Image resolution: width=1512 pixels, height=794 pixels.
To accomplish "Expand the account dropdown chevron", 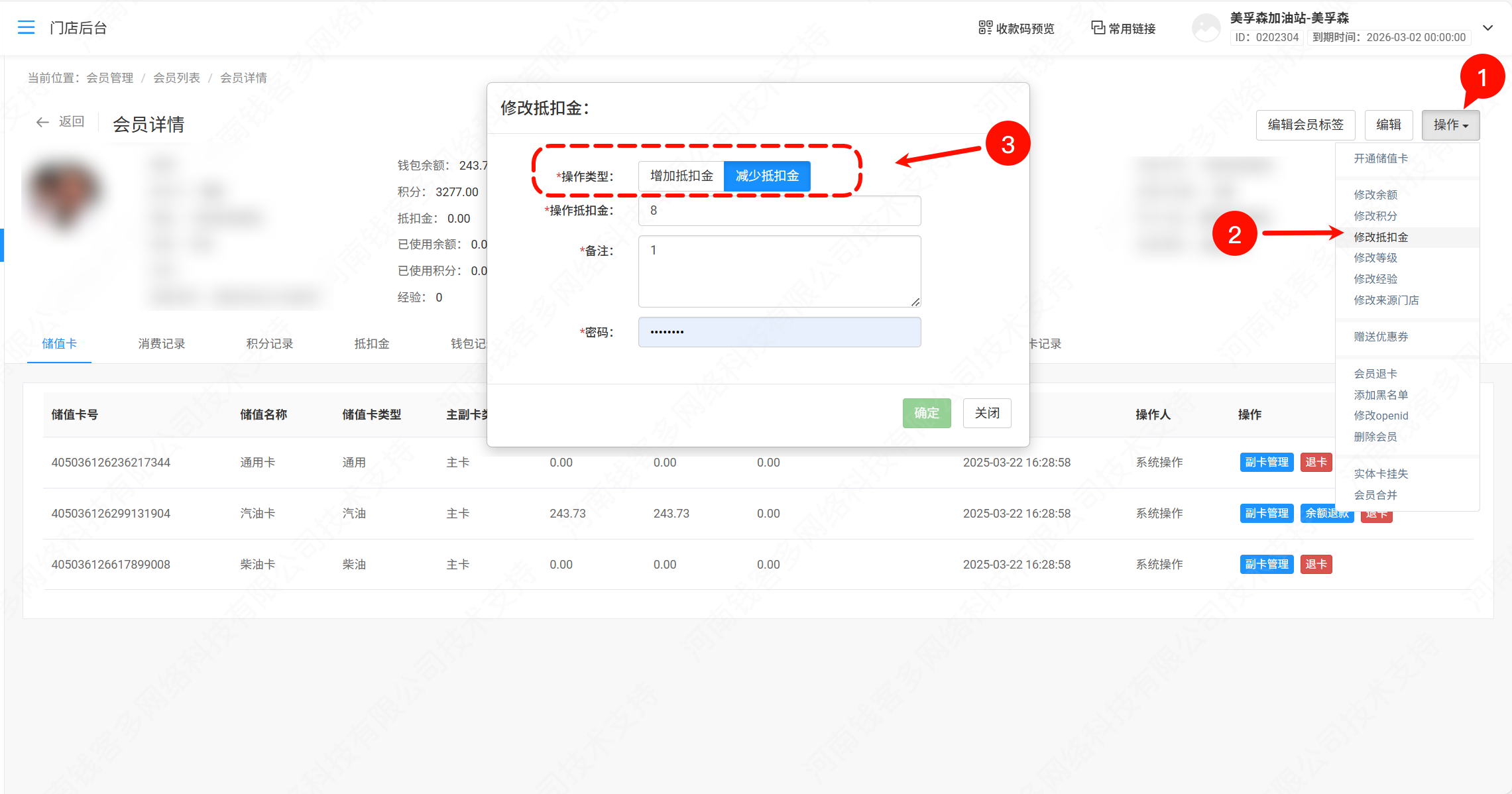I will pos(1487,28).
